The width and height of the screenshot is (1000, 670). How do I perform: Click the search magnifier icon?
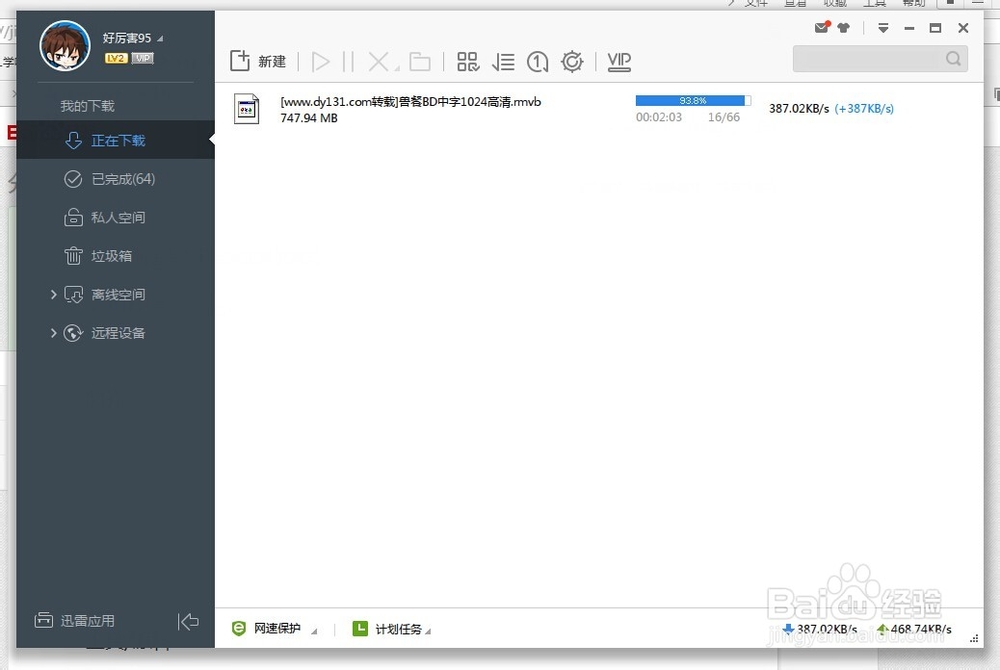[953, 59]
